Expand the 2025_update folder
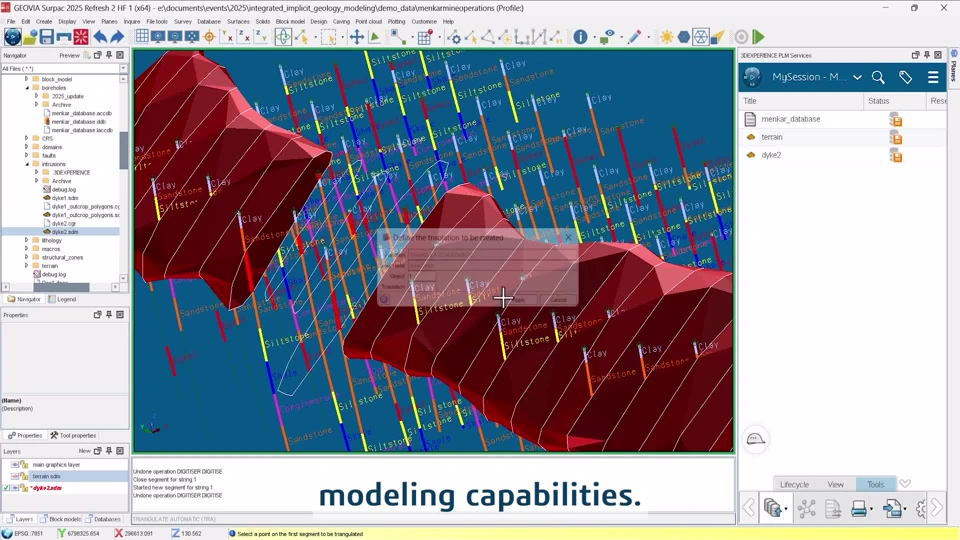Image resolution: width=960 pixels, height=540 pixels. 36,96
